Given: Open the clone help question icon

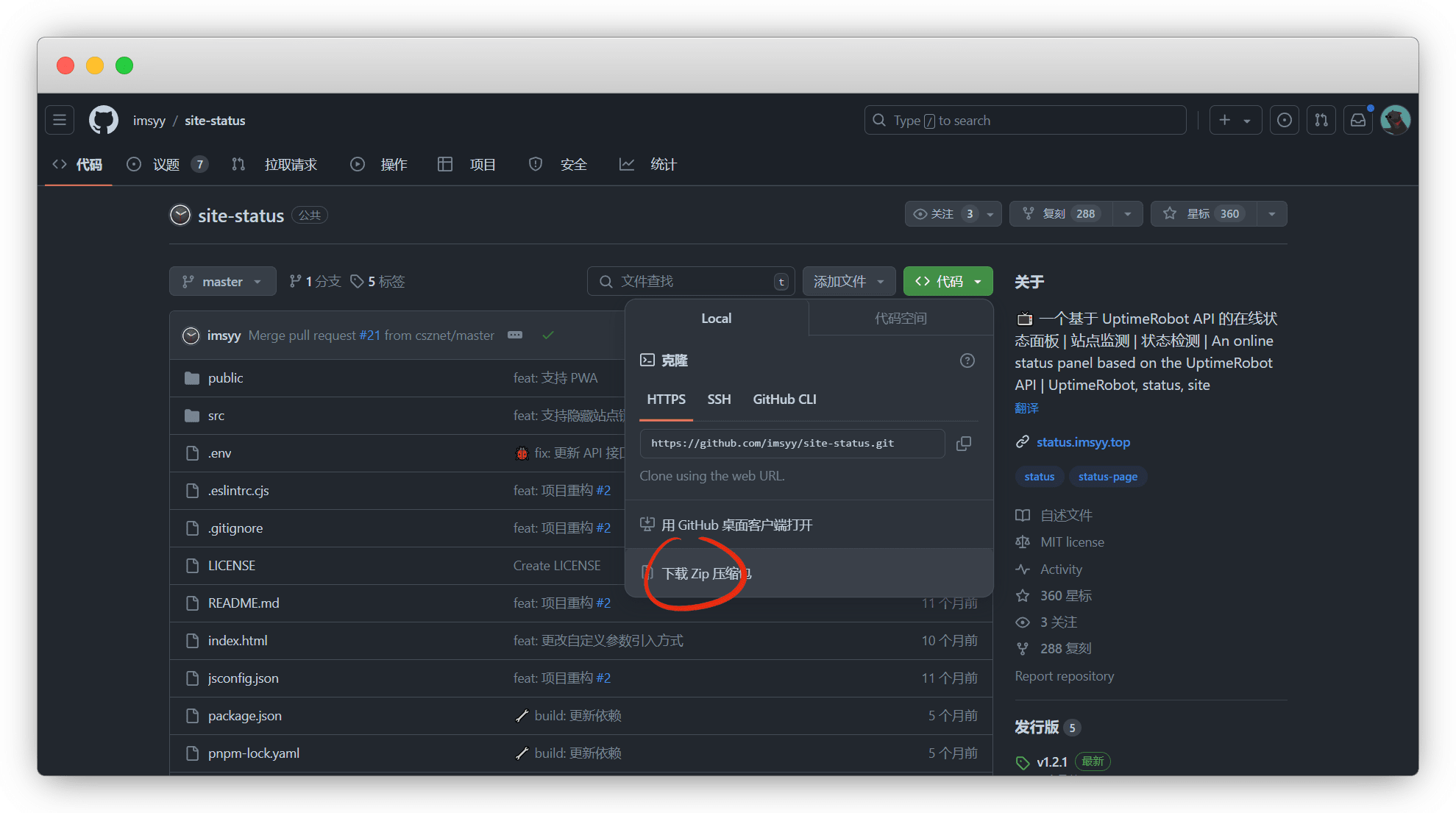Looking at the screenshot, I should coord(967,361).
